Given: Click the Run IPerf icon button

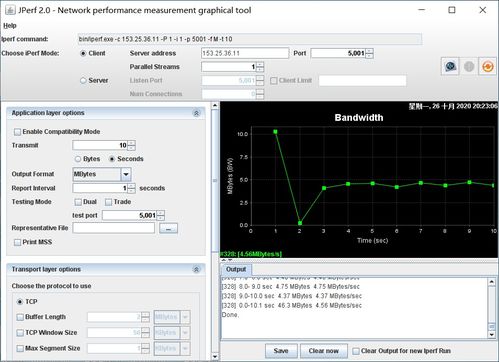Looking at the screenshot, I should click(451, 67).
